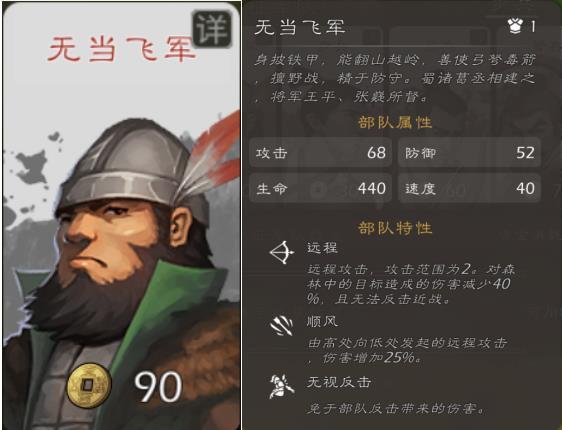
Task: Click the 无视反击 trait name
Action: [339, 382]
